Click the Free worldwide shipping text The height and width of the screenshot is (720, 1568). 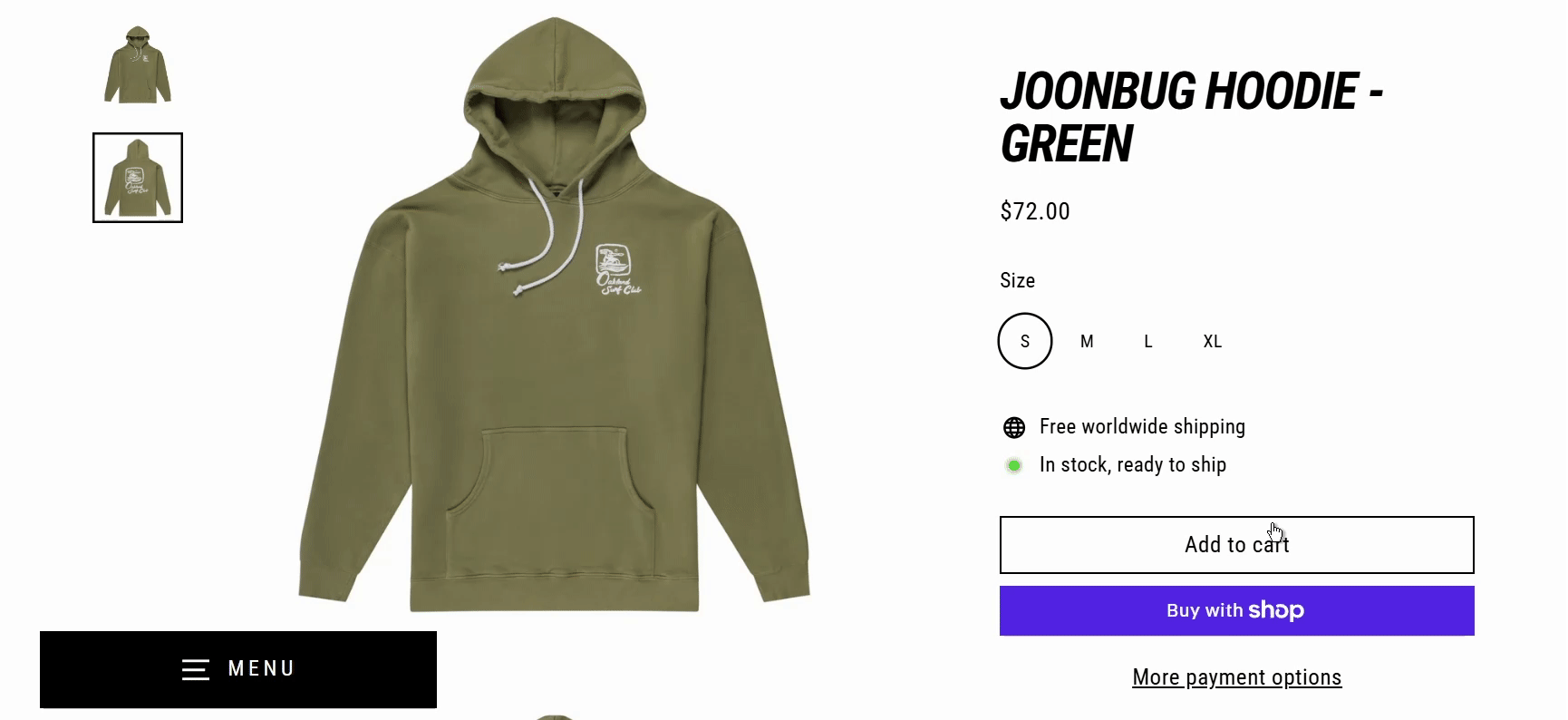1142,427
